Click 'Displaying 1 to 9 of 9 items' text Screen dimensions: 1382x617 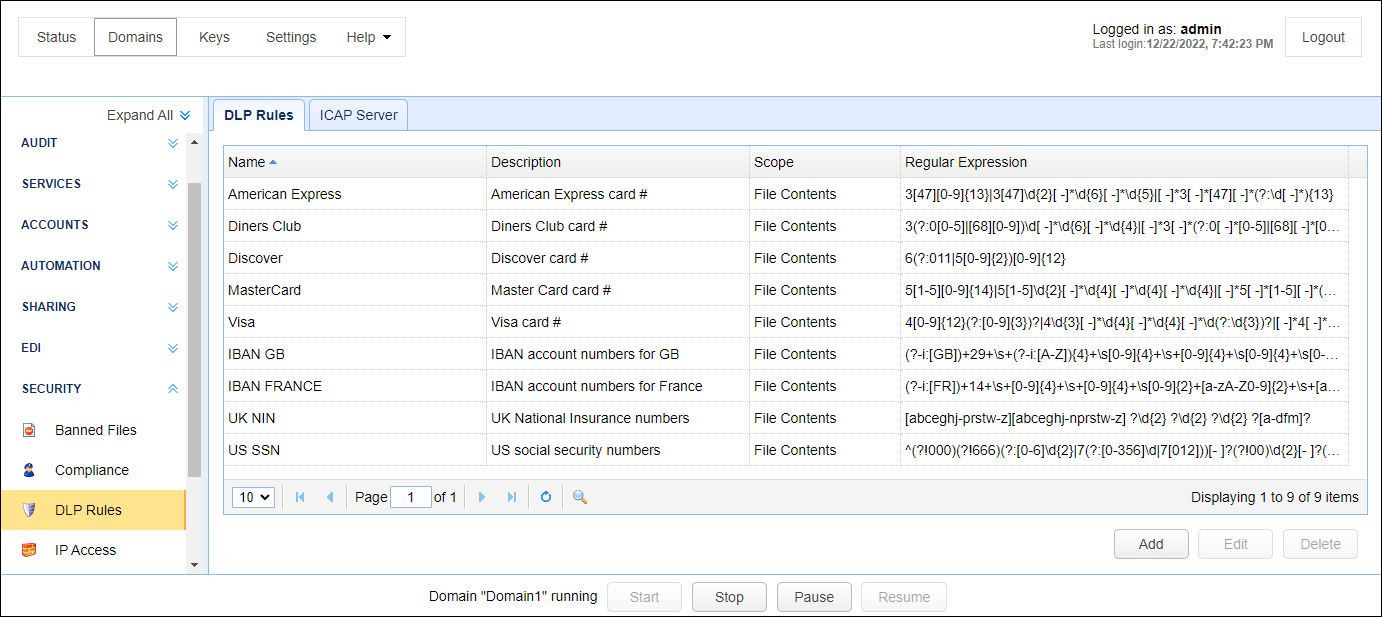coord(1275,497)
